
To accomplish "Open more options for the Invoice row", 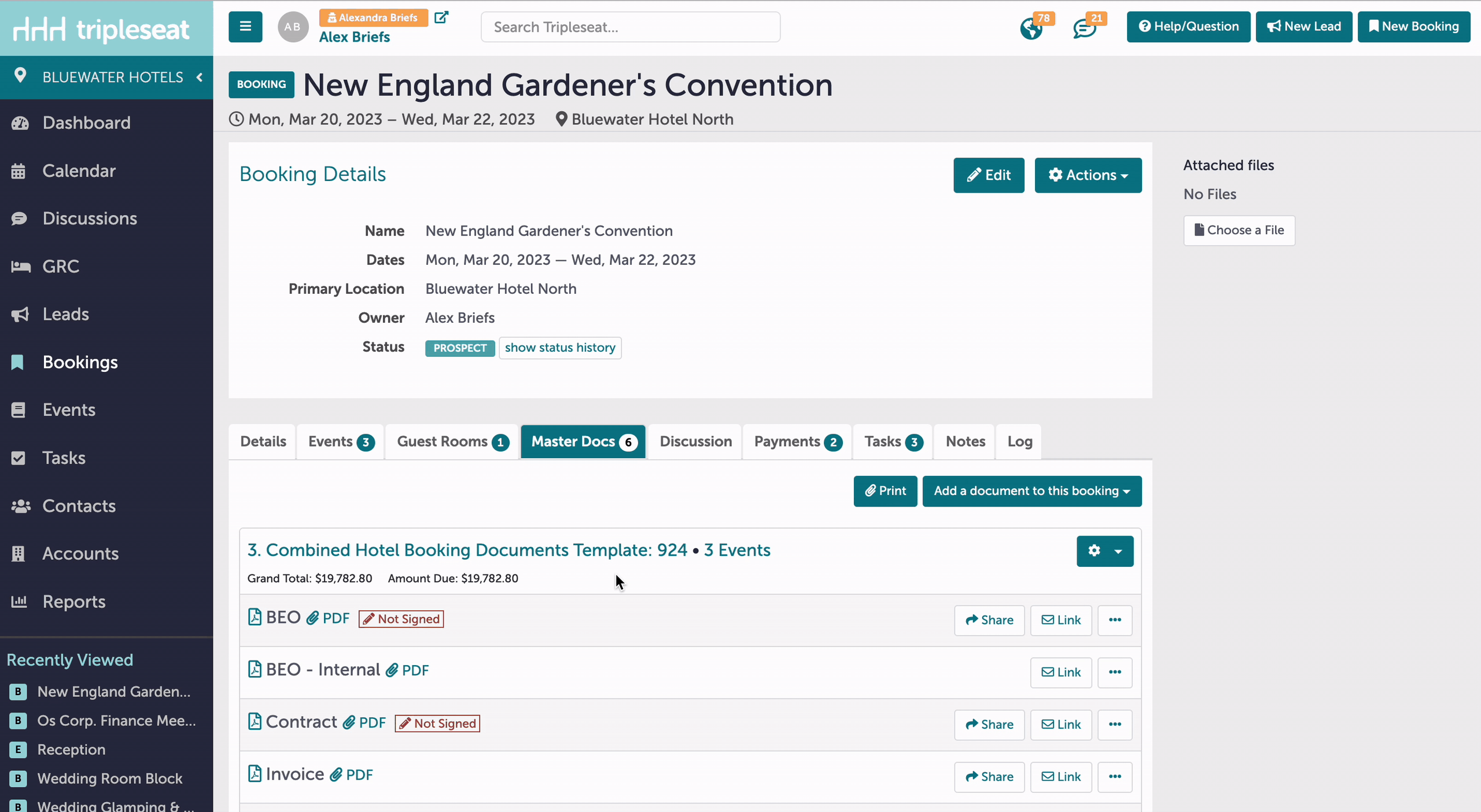I will 1115,777.
